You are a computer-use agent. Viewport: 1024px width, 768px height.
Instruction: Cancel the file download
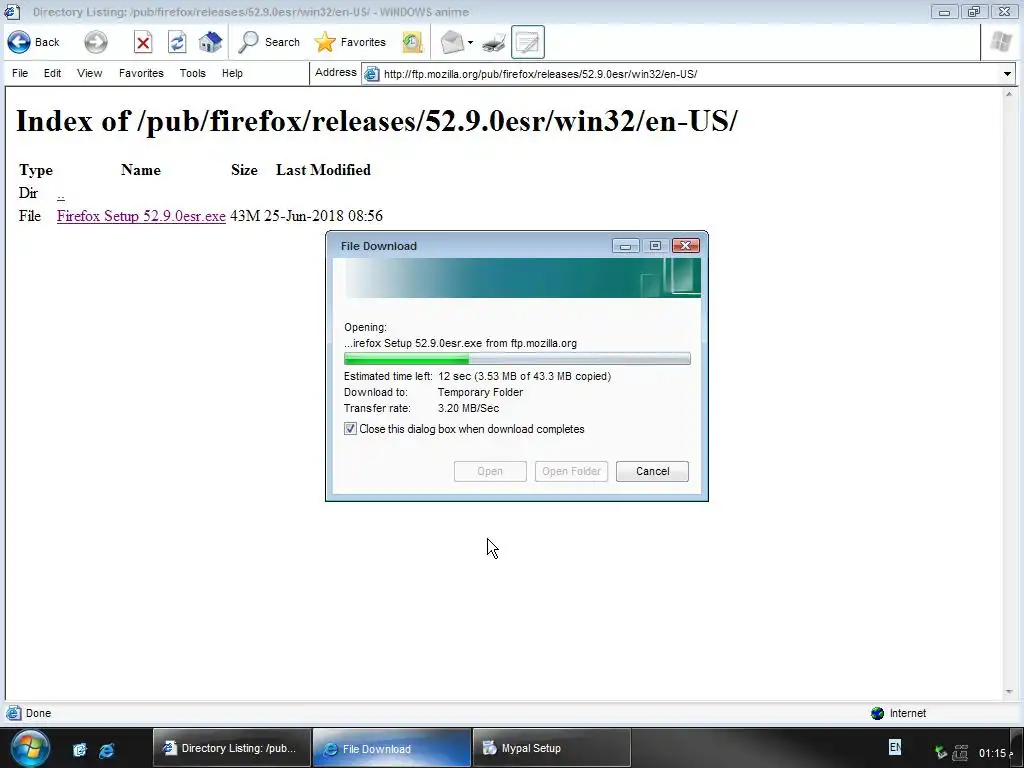(652, 472)
